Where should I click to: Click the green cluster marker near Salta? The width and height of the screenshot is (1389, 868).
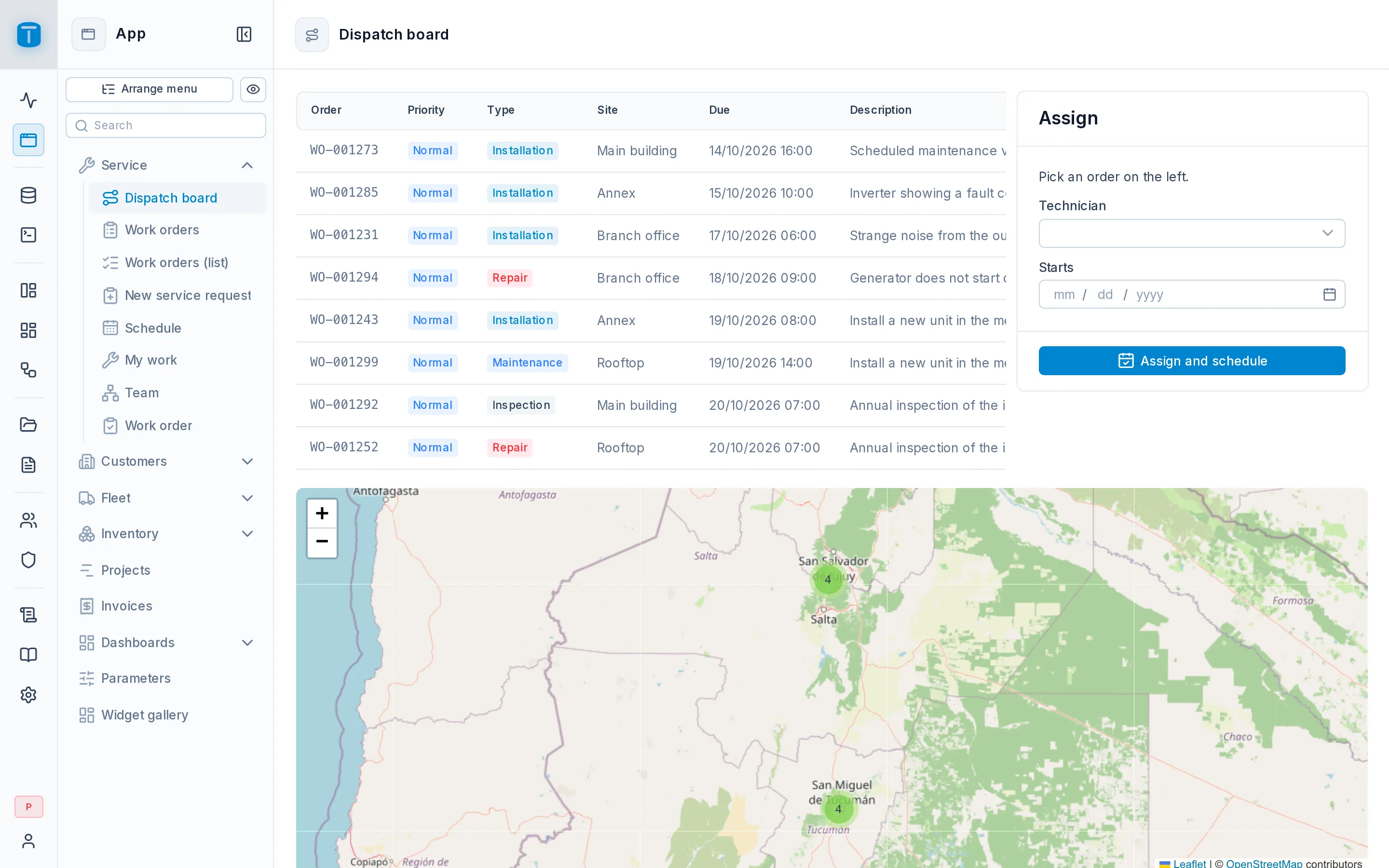[827, 579]
